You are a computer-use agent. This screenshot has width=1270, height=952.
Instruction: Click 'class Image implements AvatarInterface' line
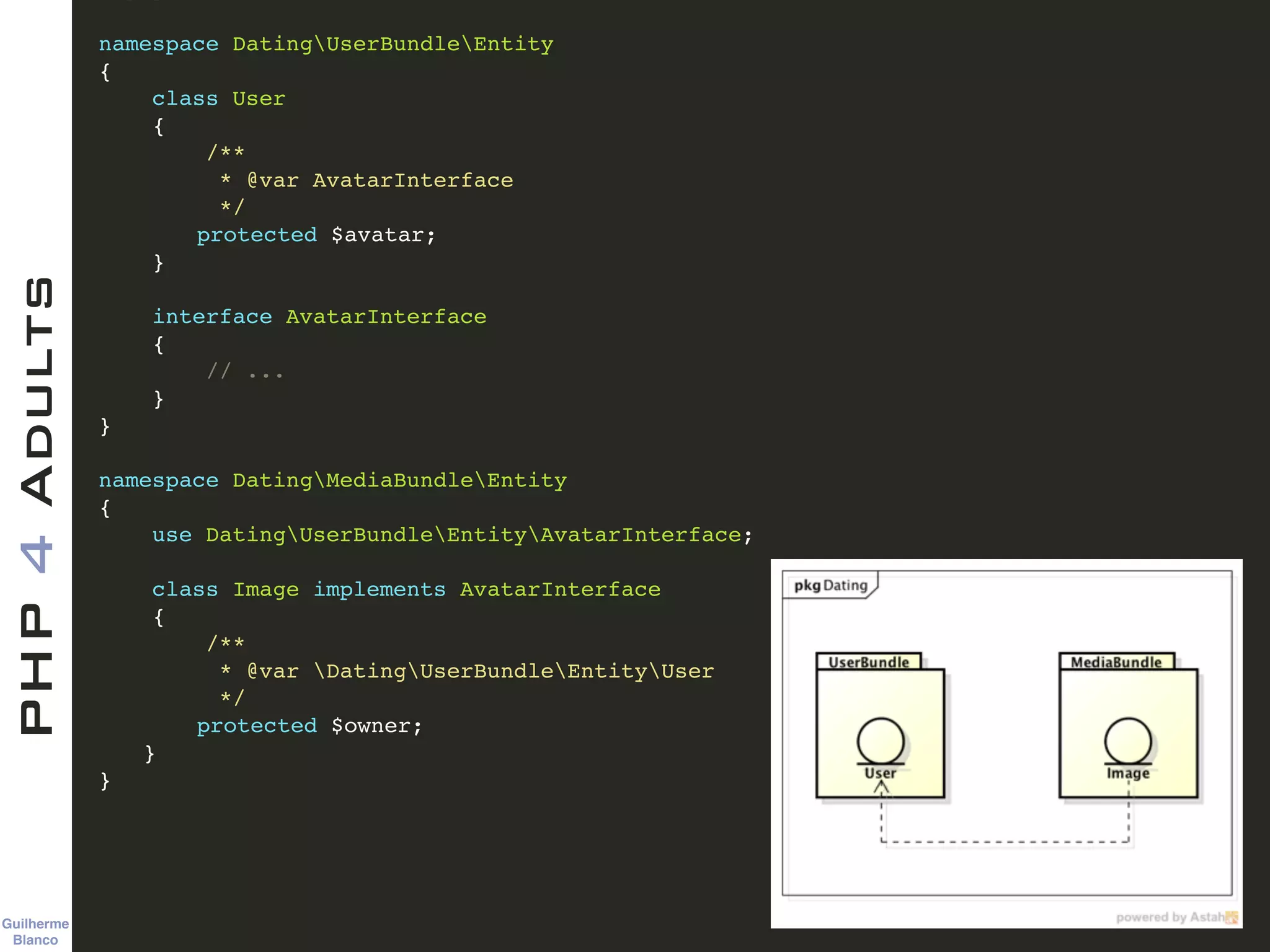[x=406, y=589]
